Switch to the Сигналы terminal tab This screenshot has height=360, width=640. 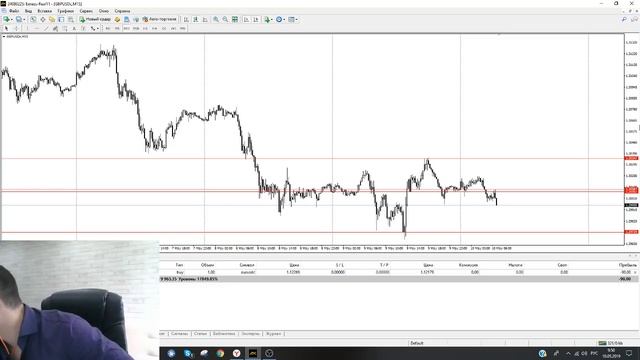click(180, 334)
